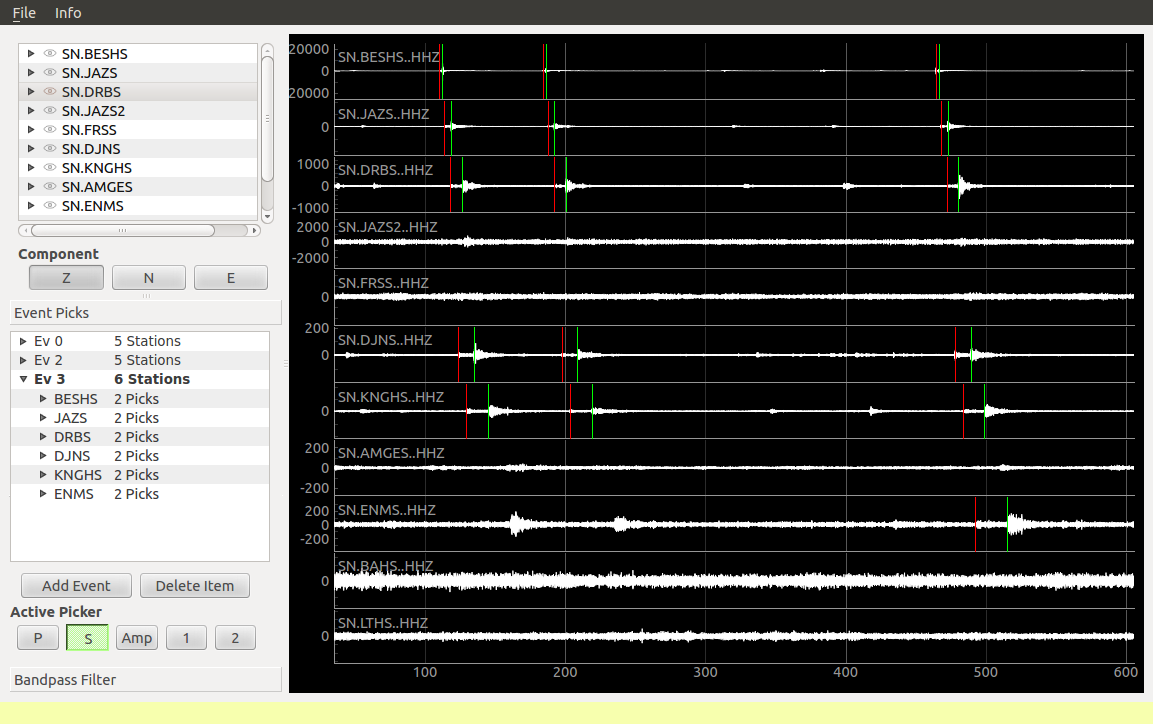1153x724 pixels.
Task: Toggle visibility eye for SN.KNGHS station
Action: [x=50, y=168]
